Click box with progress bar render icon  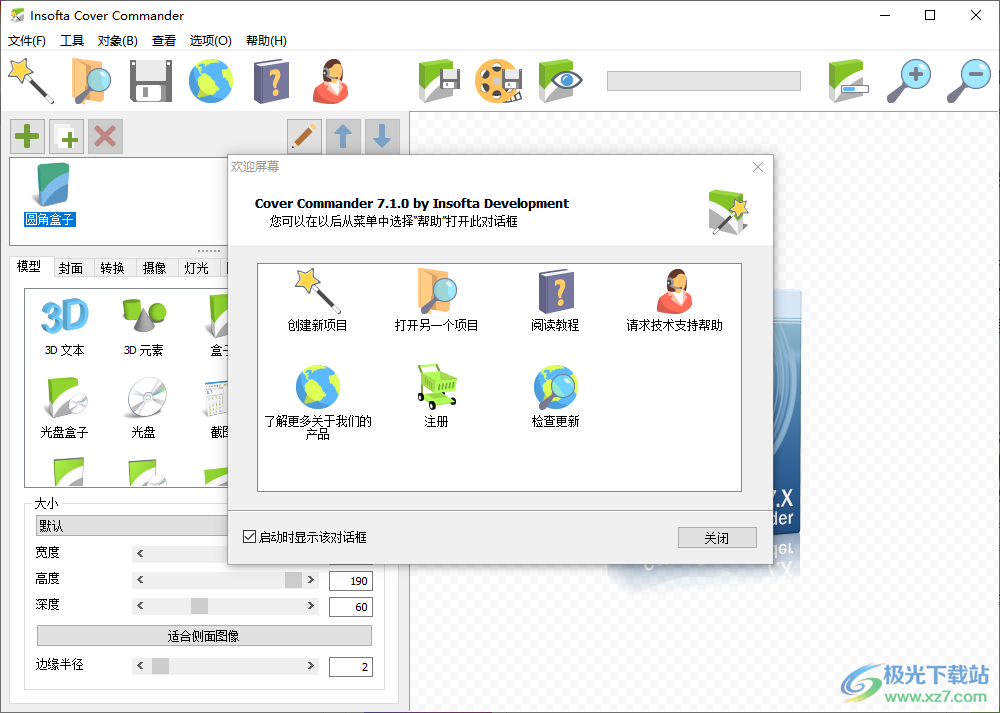tap(848, 81)
